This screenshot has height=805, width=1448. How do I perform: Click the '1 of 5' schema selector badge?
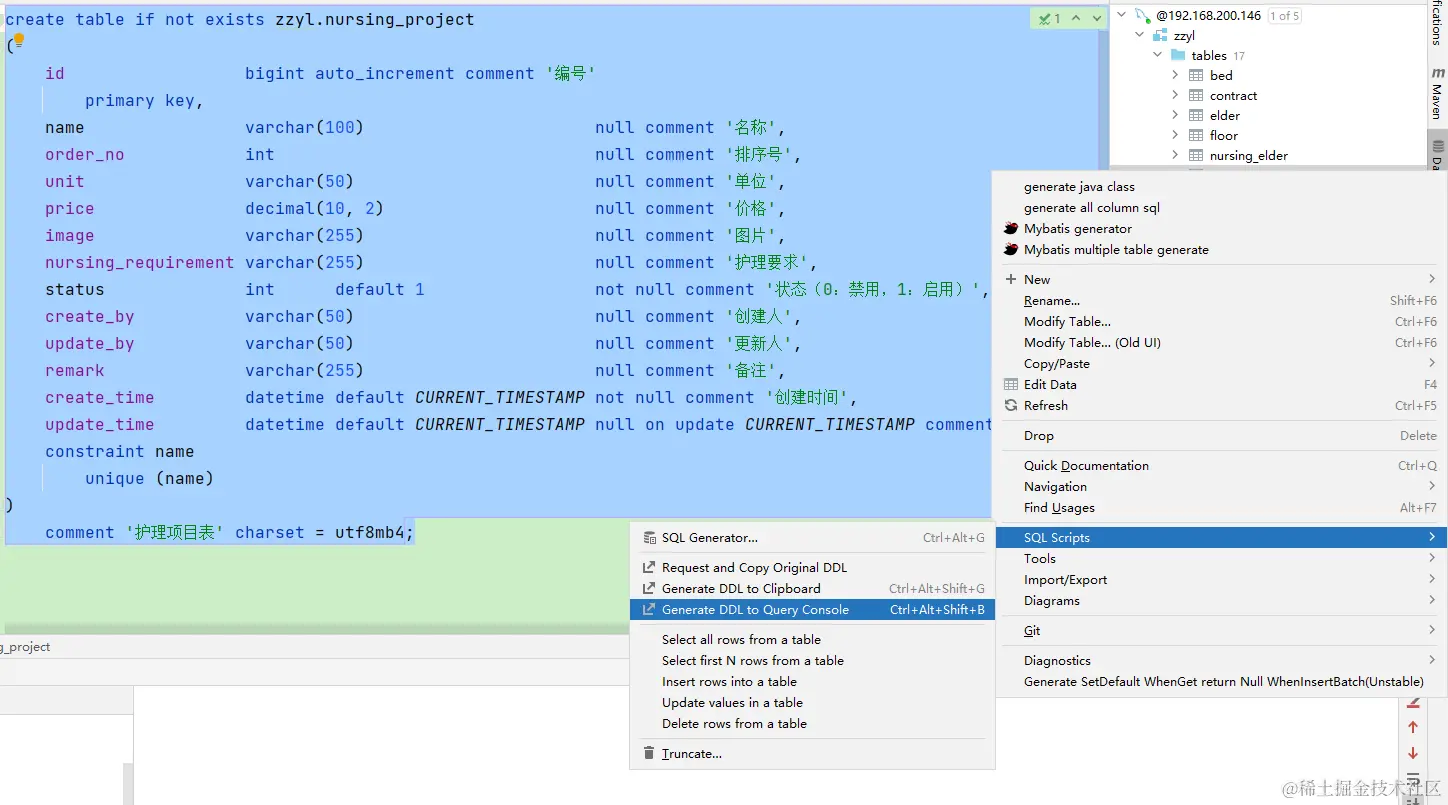click(x=1285, y=16)
